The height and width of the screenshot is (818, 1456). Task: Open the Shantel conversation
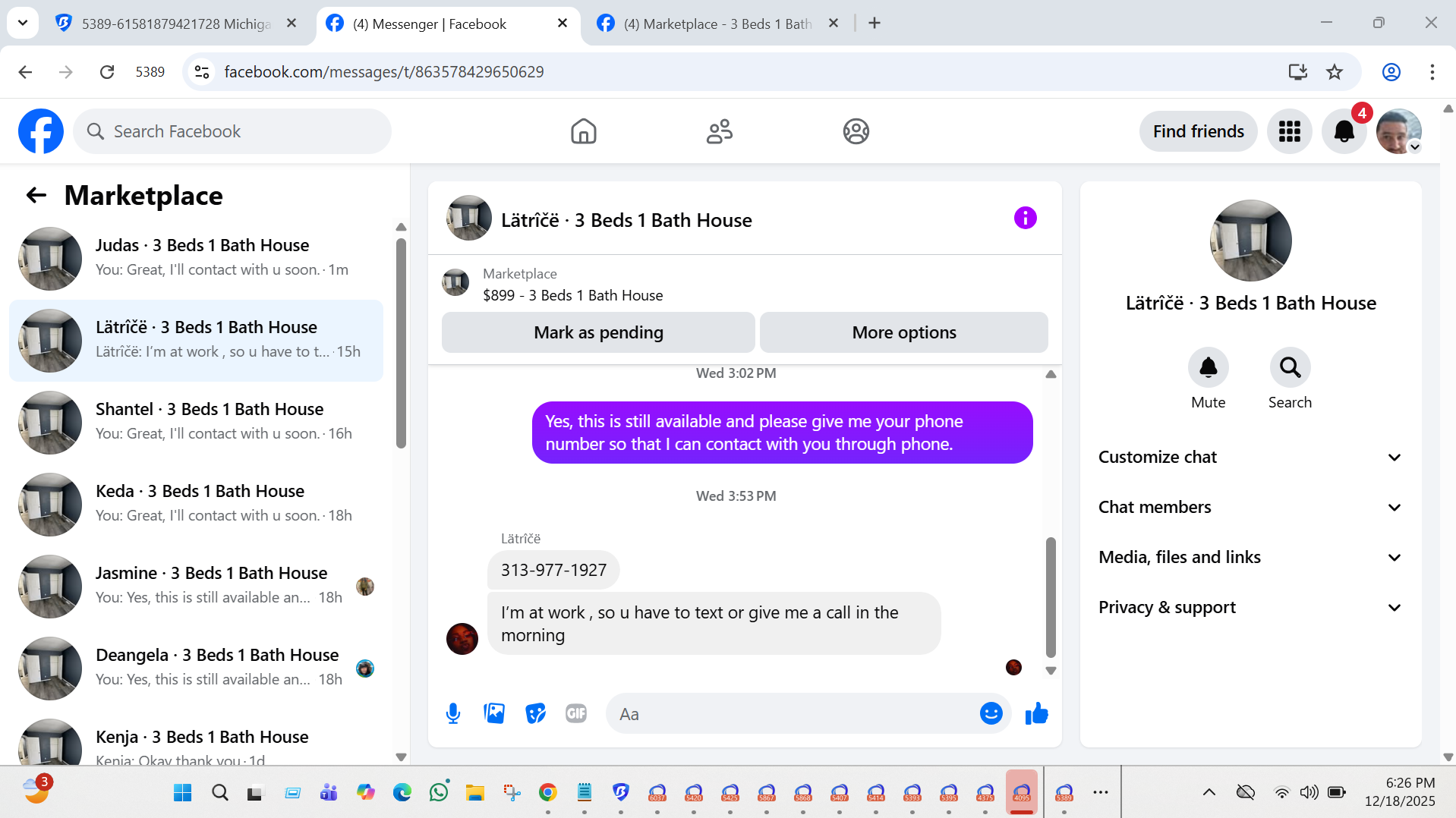tap(196, 423)
